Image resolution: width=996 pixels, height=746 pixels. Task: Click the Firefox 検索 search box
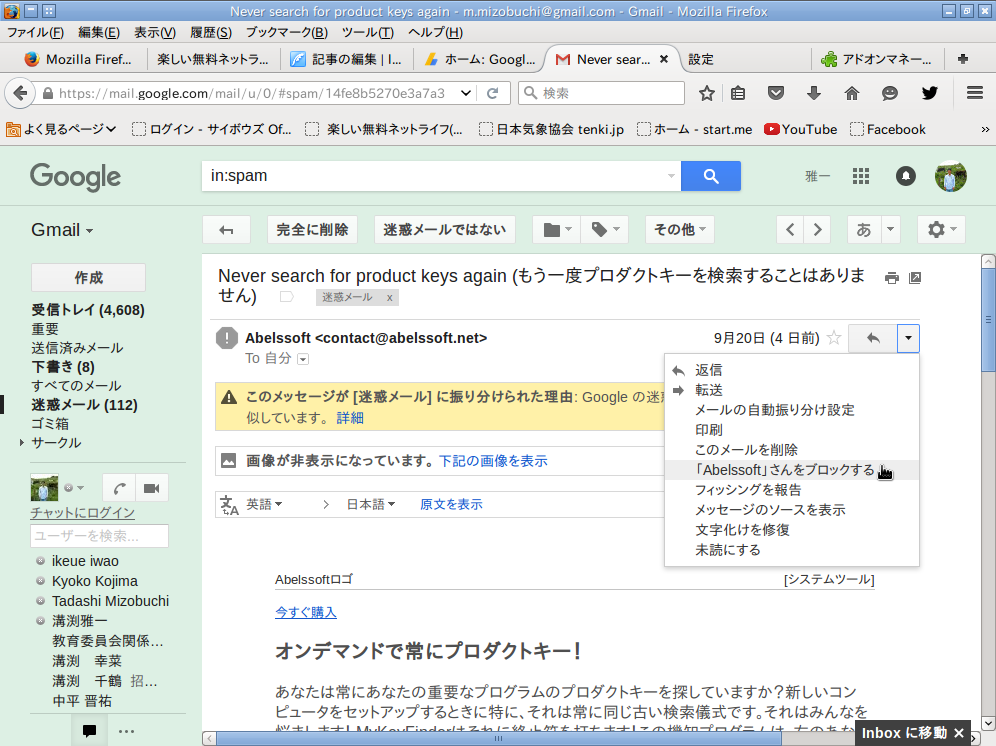point(602,93)
